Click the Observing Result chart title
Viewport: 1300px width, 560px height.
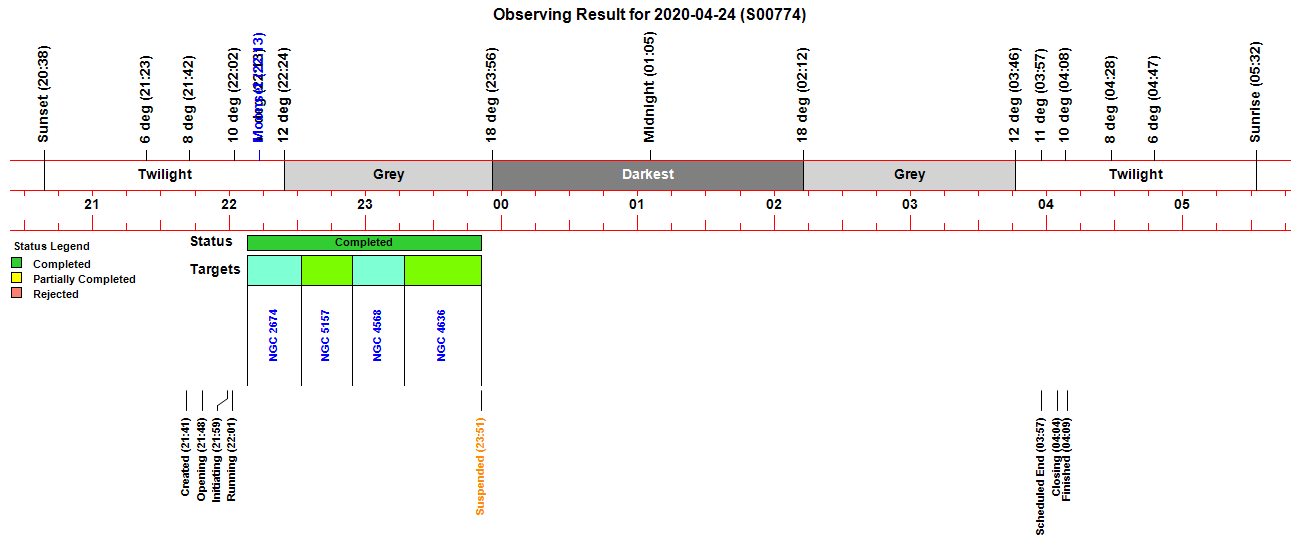[650, 15]
